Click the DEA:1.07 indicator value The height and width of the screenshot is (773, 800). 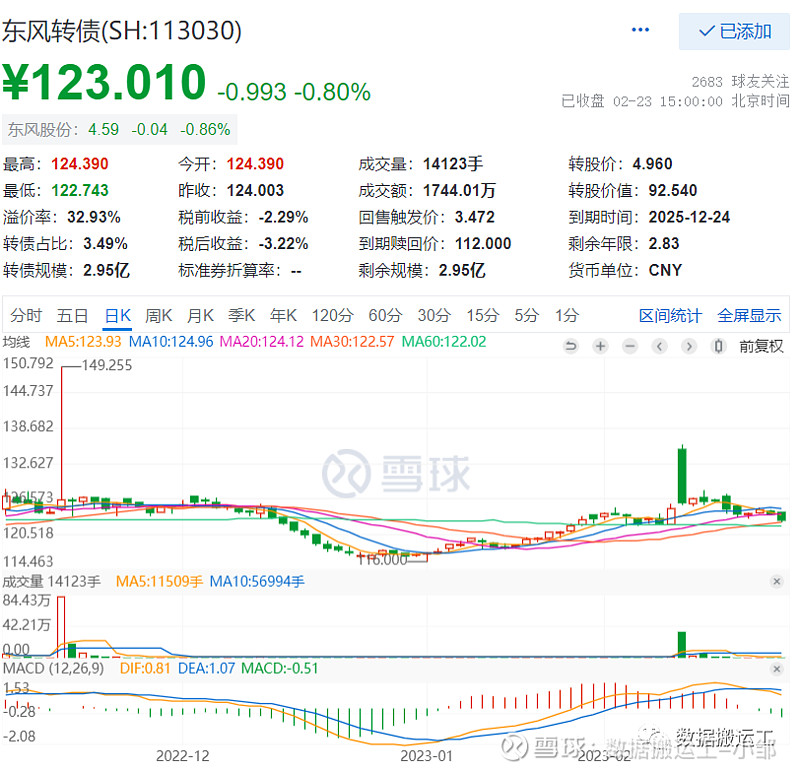pos(206,668)
